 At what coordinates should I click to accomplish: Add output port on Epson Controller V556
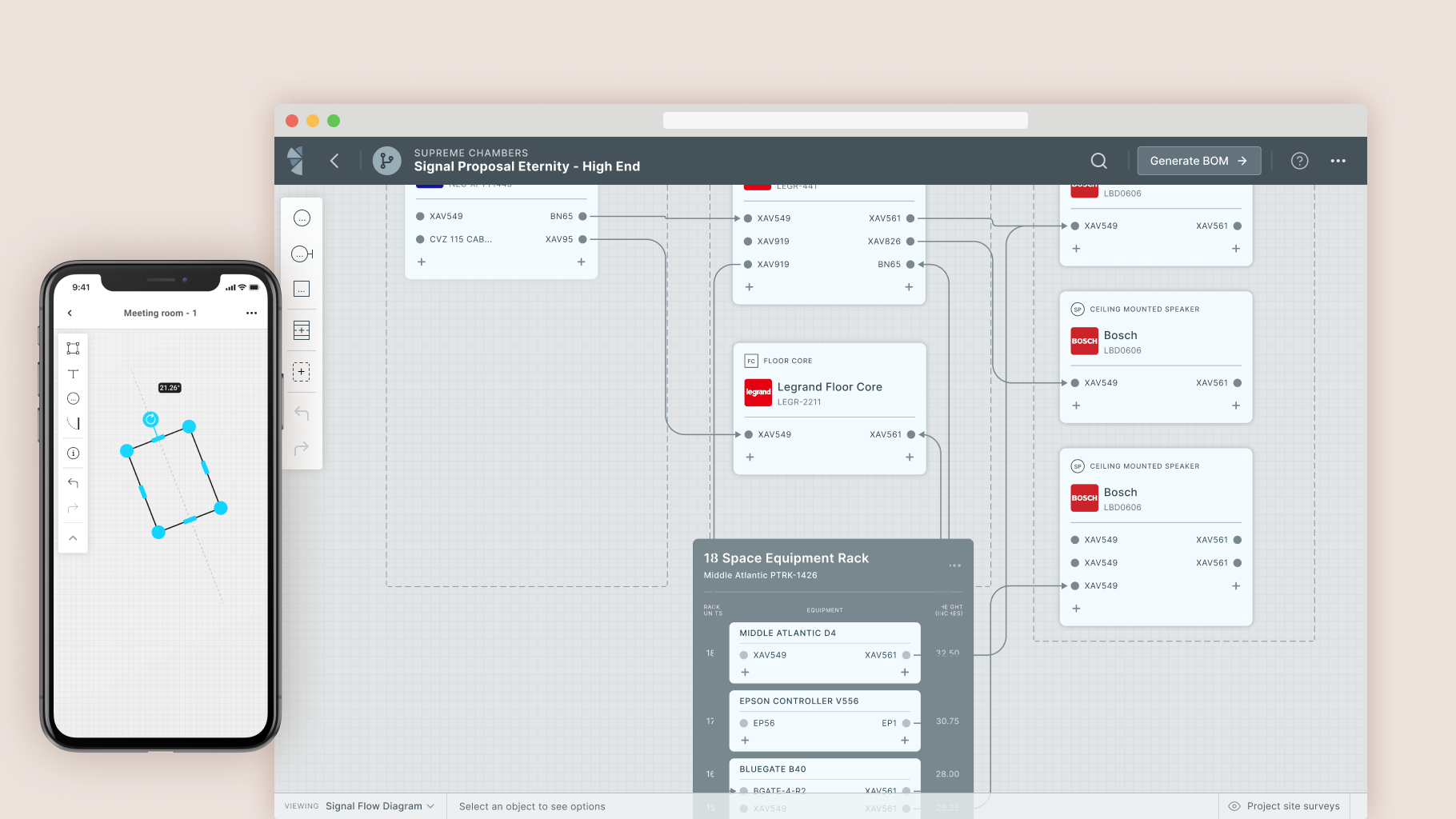pyautogui.click(x=905, y=741)
